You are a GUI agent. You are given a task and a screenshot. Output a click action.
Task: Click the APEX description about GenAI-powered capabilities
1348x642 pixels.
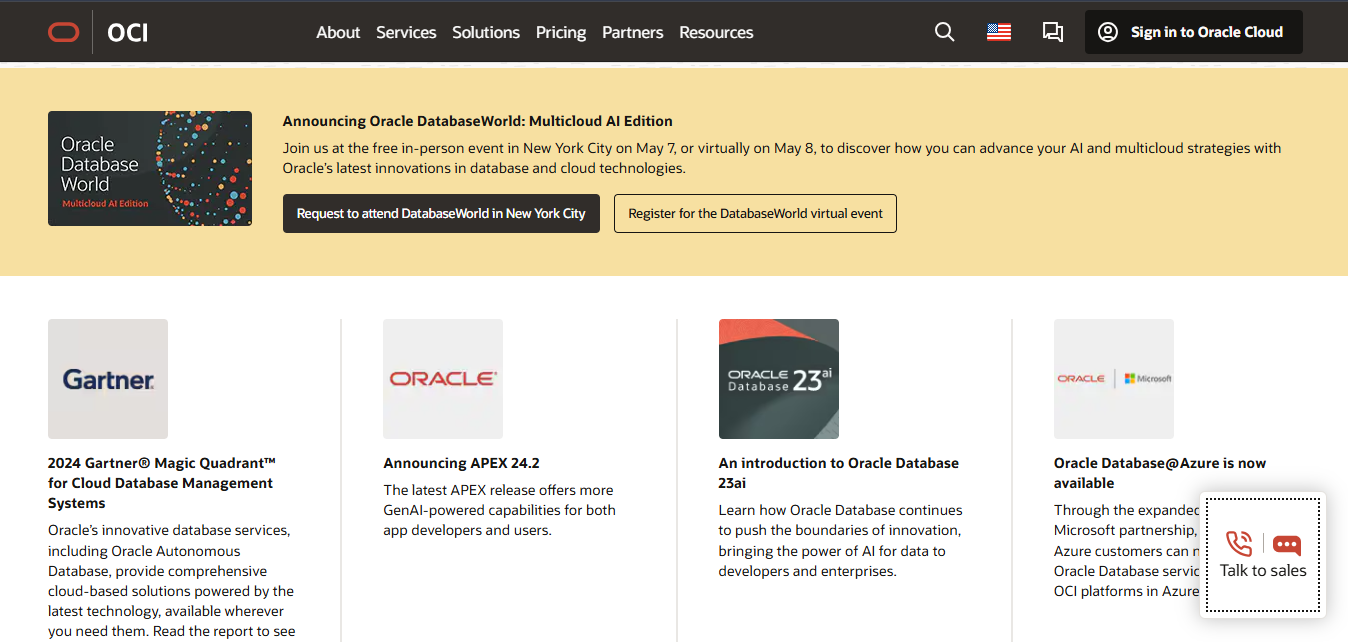point(499,510)
